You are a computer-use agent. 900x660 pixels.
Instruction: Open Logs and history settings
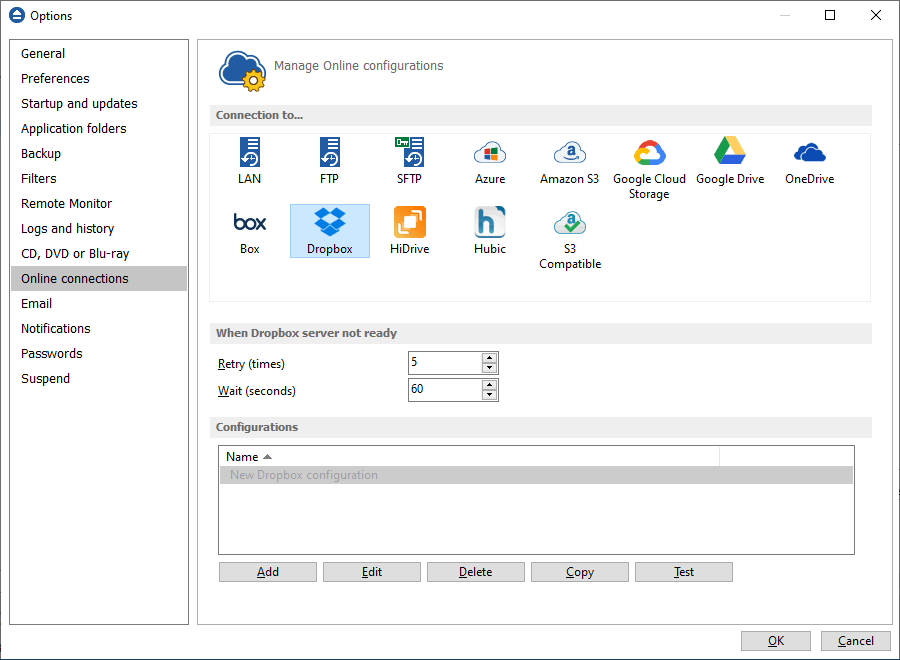click(99, 228)
